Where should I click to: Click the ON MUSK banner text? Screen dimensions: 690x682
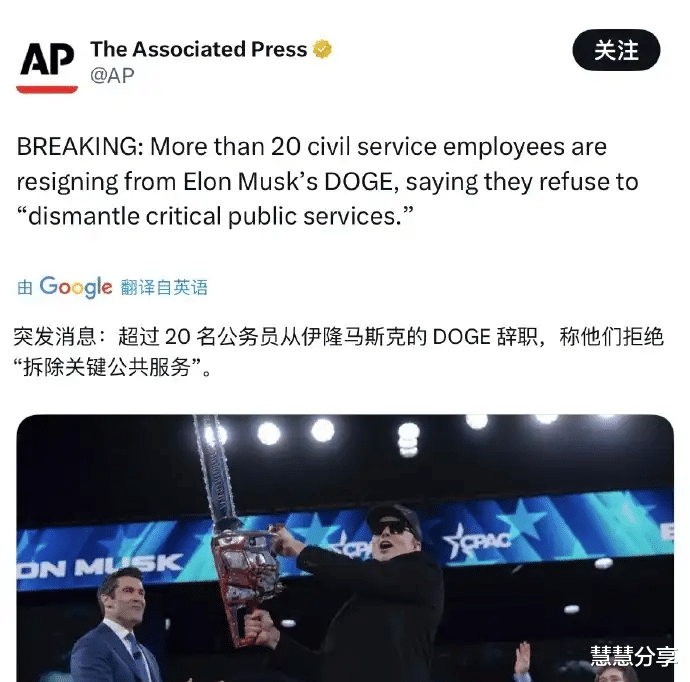(99, 568)
